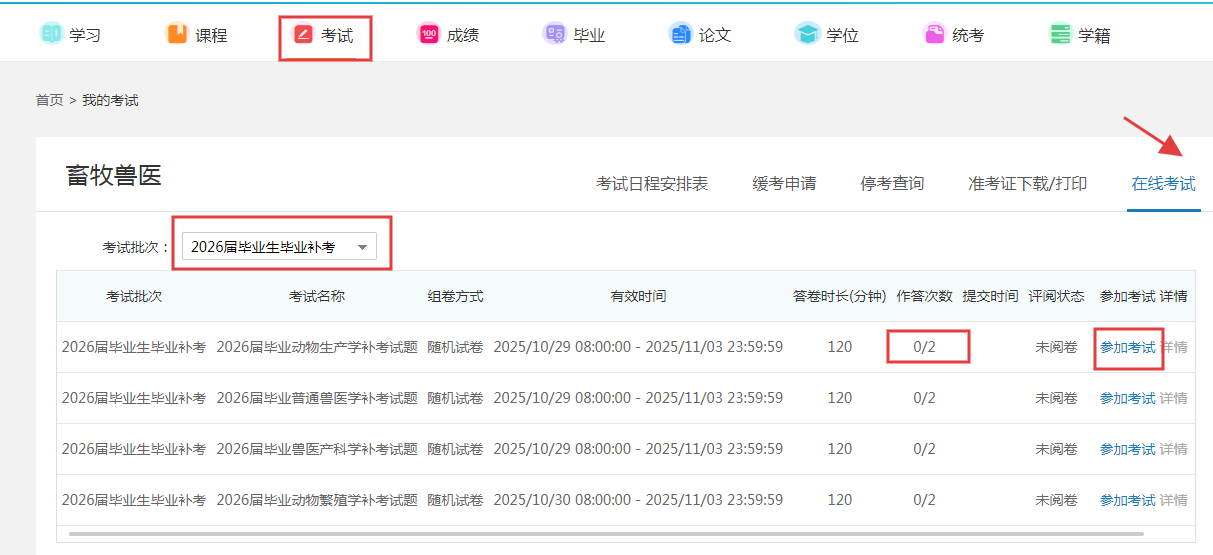Click the green 学籍 icon
The height and width of the screenshot is (555, 1213).
1060,34
